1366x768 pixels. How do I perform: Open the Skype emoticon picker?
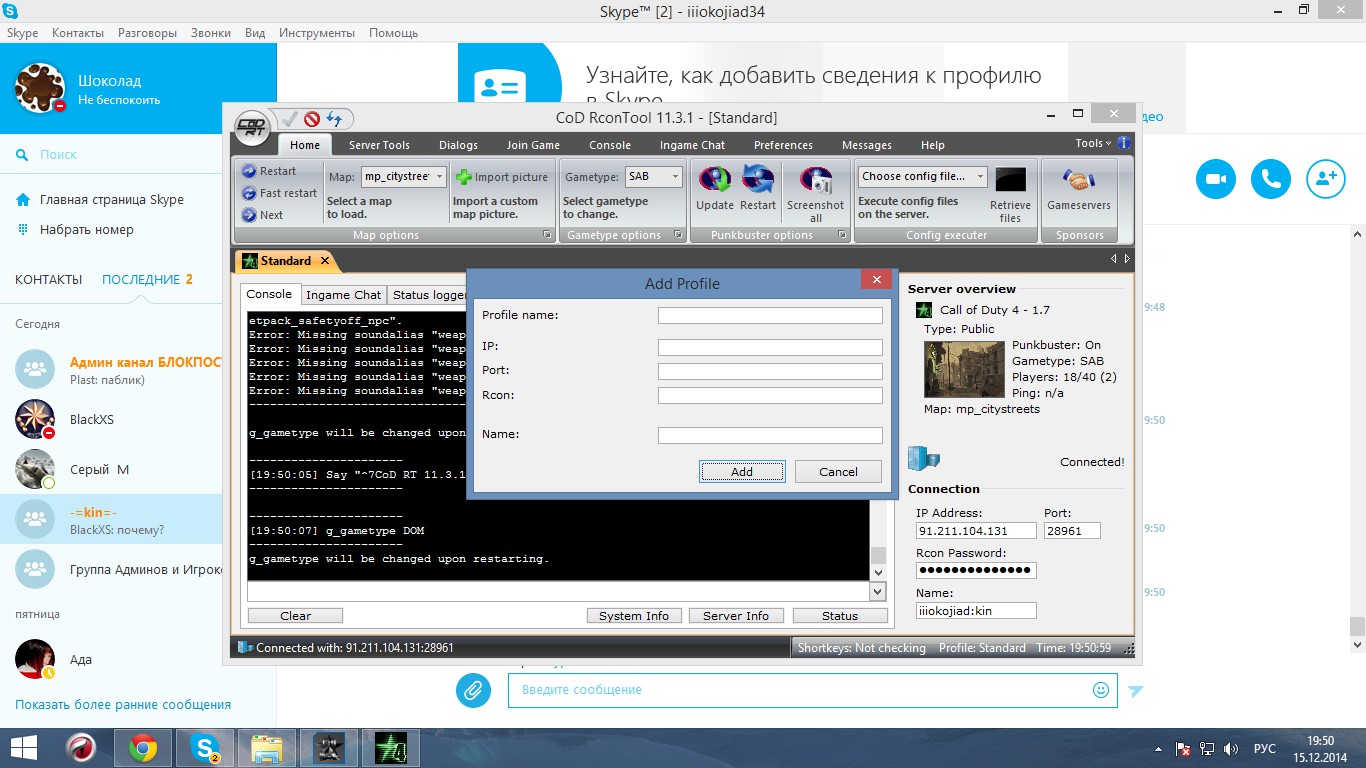[1101, 690]
